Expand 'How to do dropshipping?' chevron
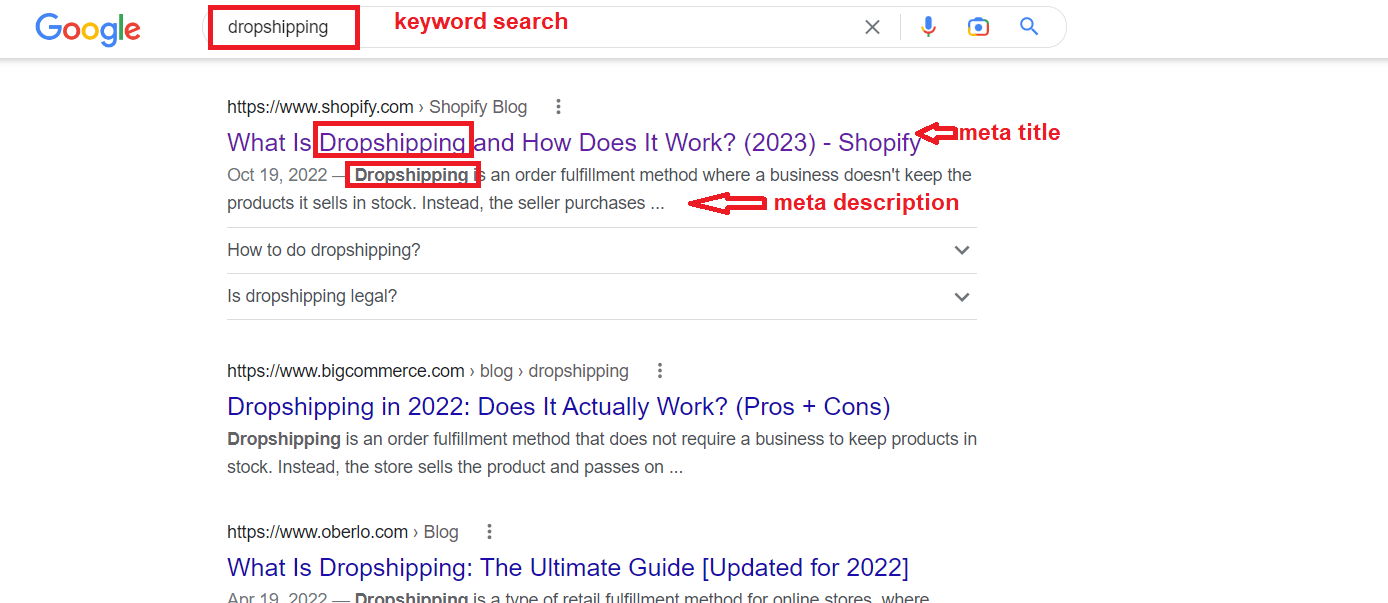The image size is (1388, 603). click(962, 250)
